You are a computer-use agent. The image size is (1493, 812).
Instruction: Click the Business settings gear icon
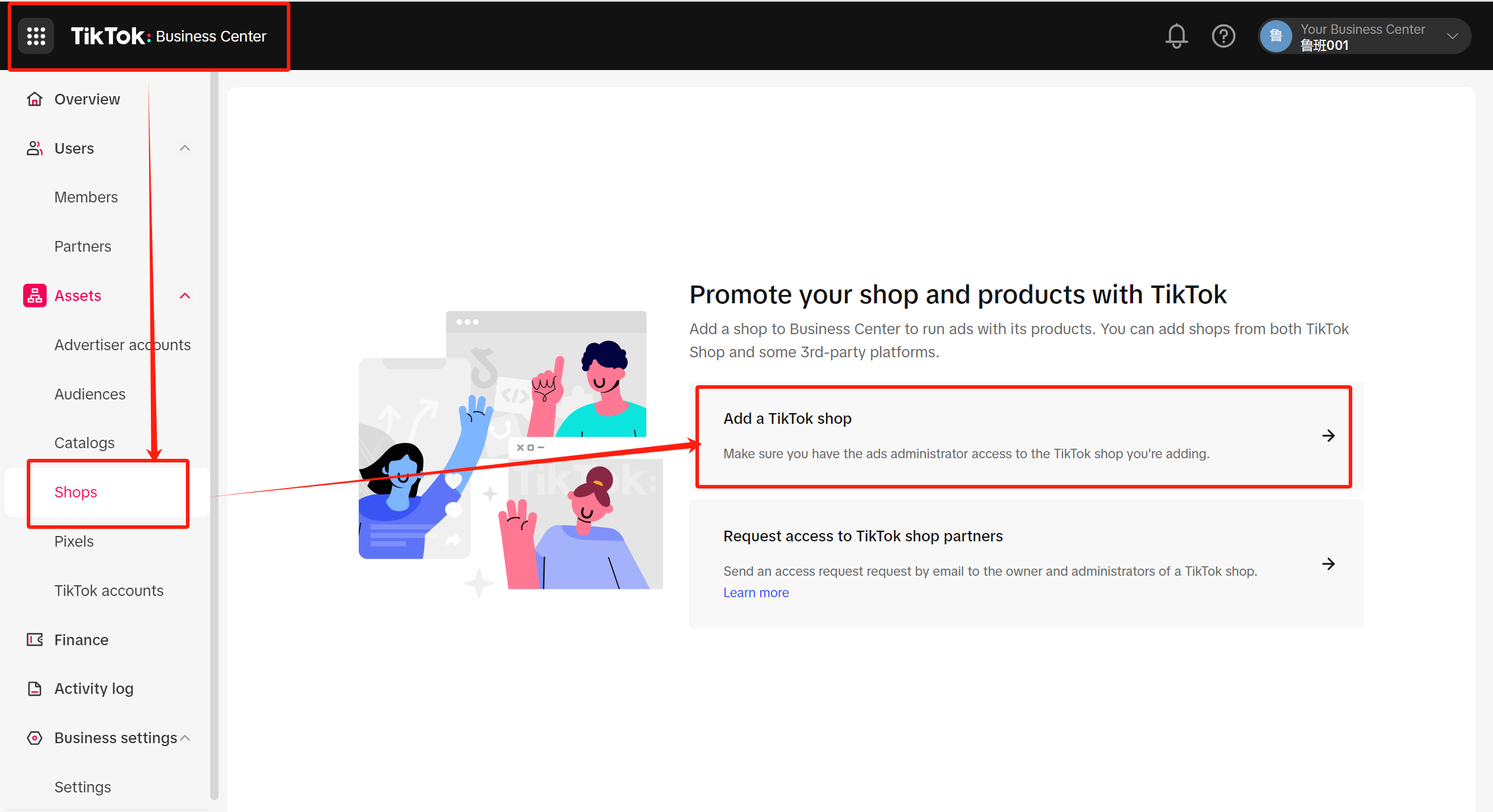(x=35, y=738)
